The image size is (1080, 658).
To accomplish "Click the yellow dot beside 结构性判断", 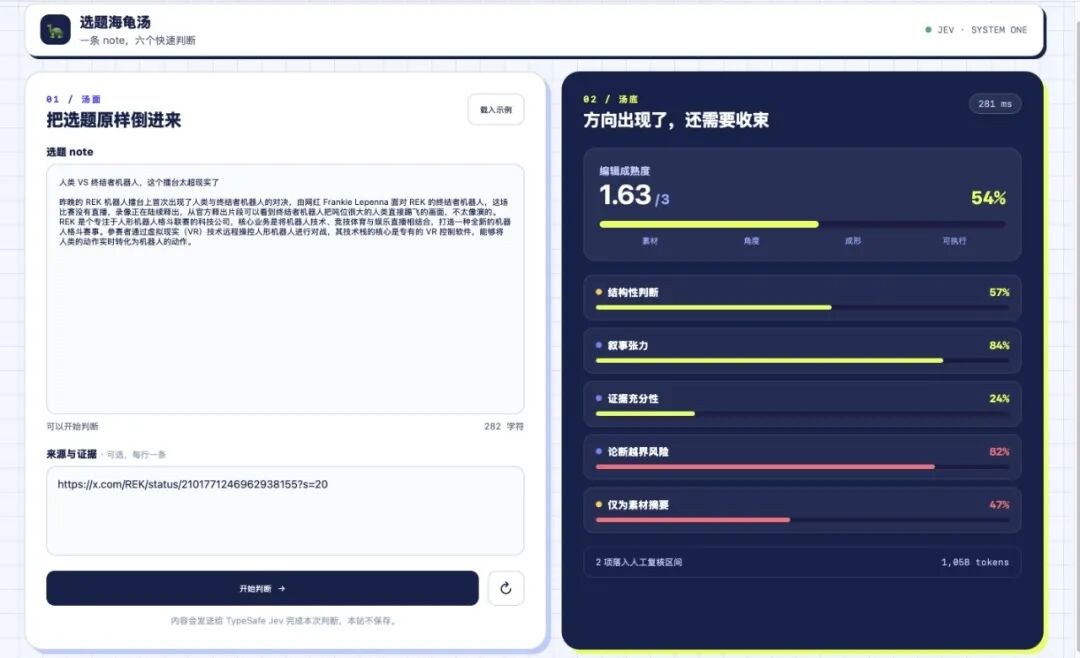I will [599, 291].
